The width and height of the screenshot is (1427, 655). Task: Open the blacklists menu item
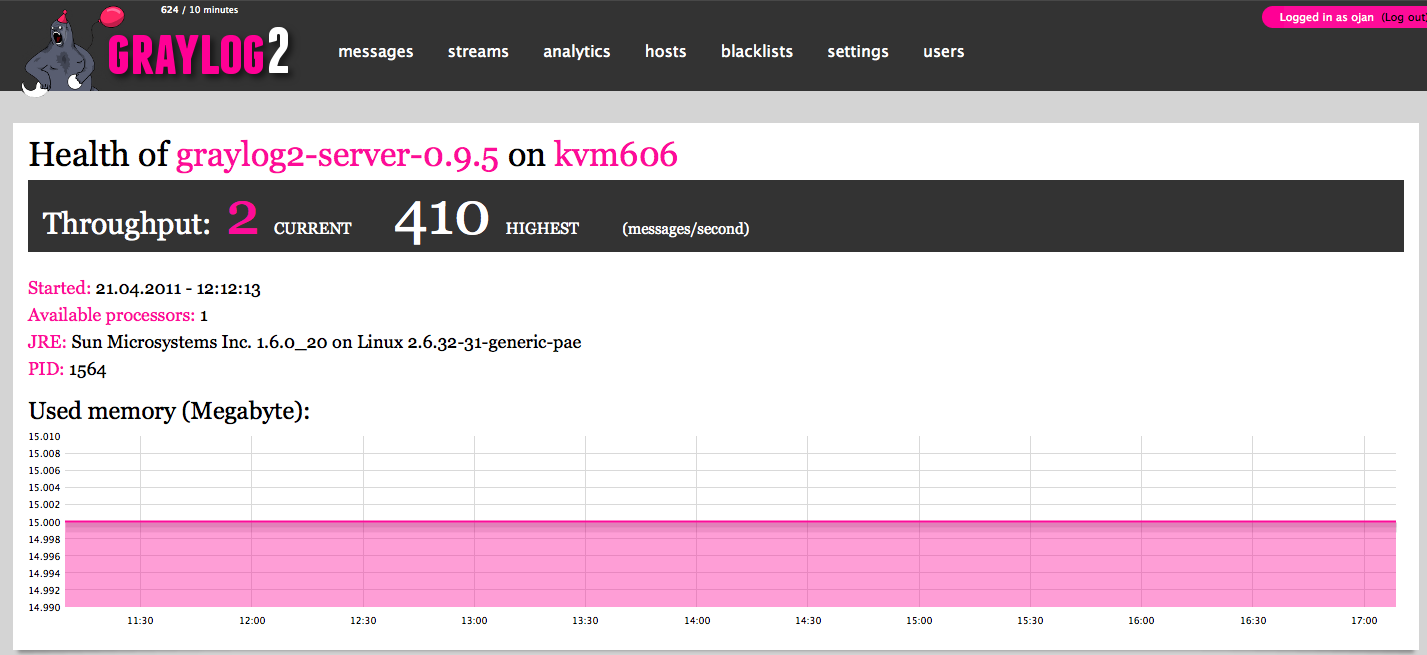point(757,52)
